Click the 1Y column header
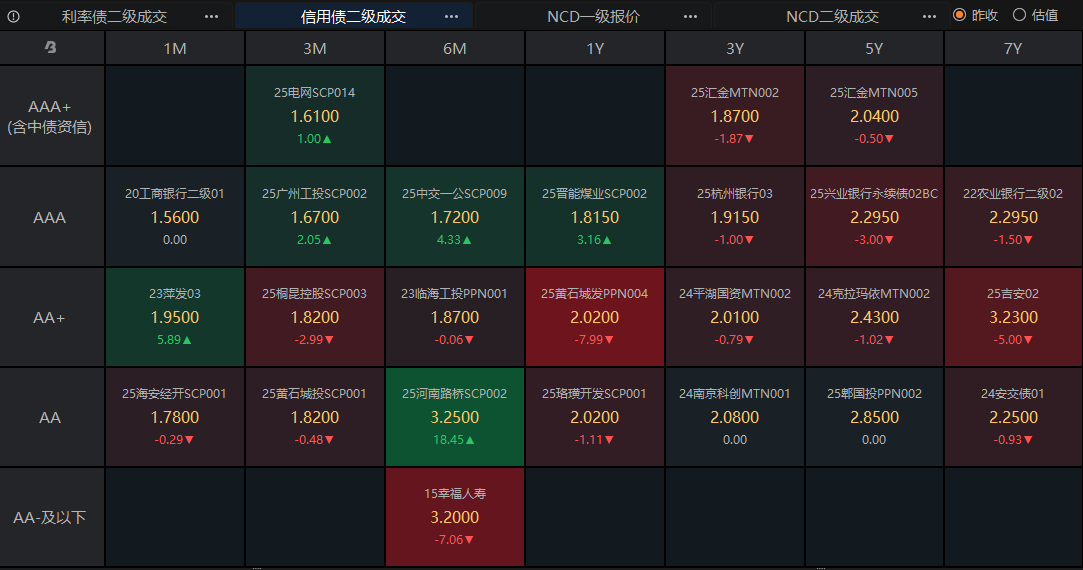Viewport: 1083px width, 570px height. click(x=595, y=48)
